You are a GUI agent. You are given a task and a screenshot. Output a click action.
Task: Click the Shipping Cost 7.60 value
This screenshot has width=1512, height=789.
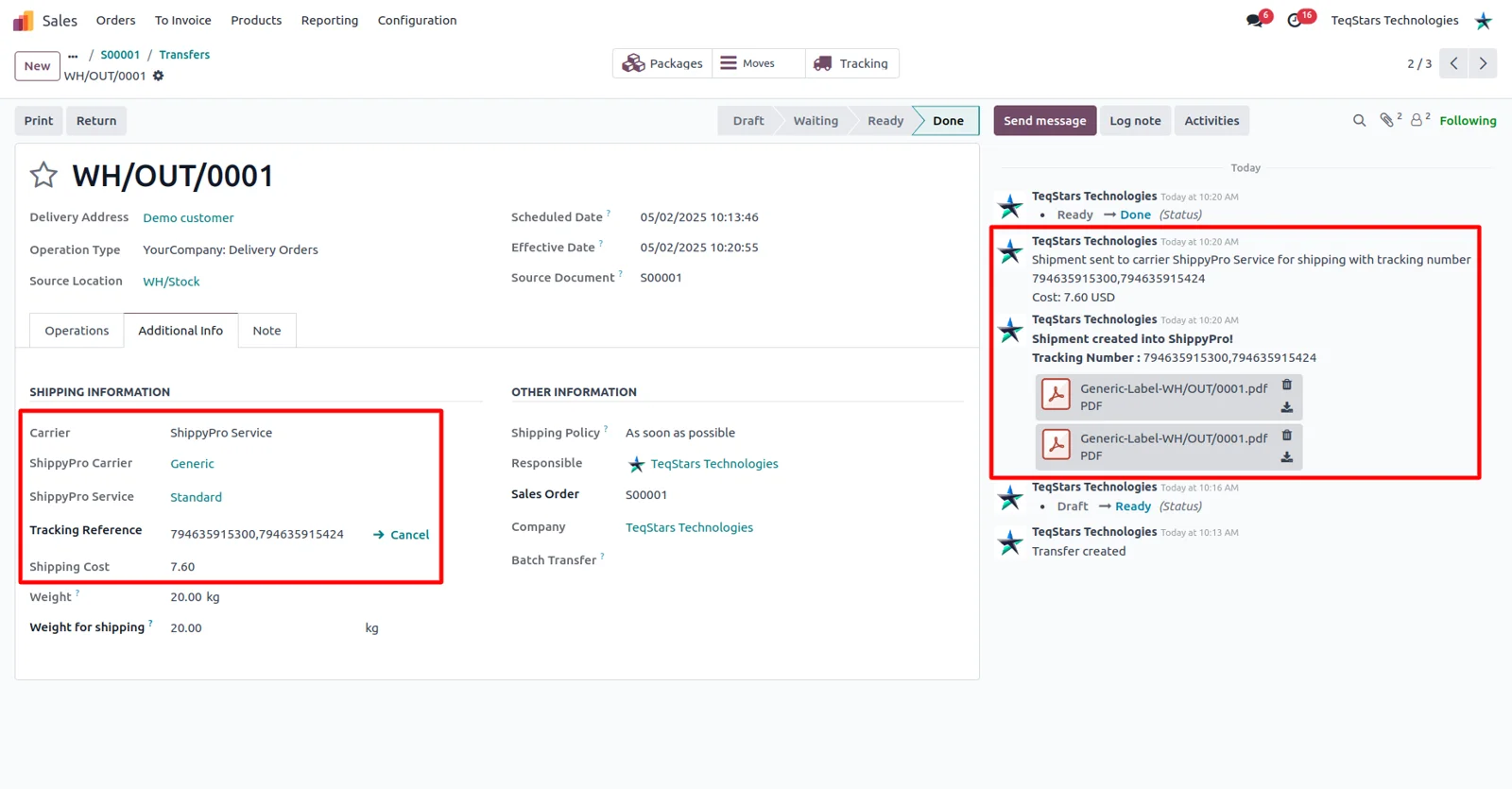pyautogui.click(x=182, y=567)
